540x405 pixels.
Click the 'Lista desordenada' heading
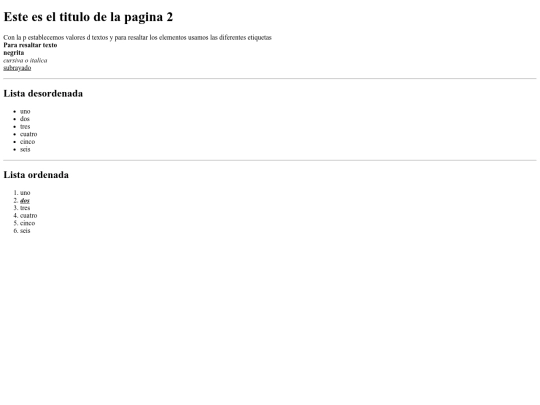(x=43, y=94)
